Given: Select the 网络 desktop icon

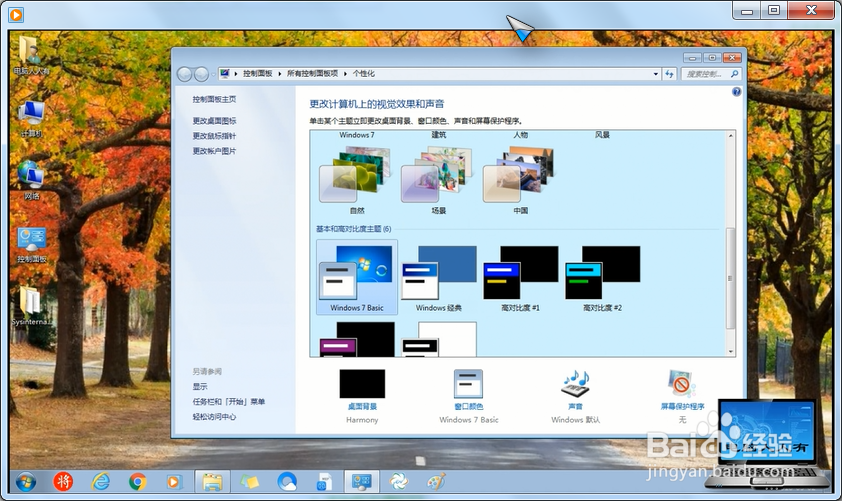Looking at the screenshot, I should 31,180.
